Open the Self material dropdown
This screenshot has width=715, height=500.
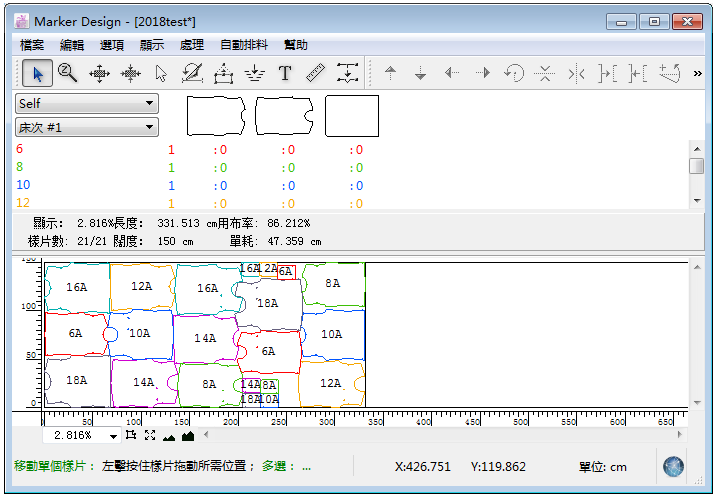tap(87, 103)
